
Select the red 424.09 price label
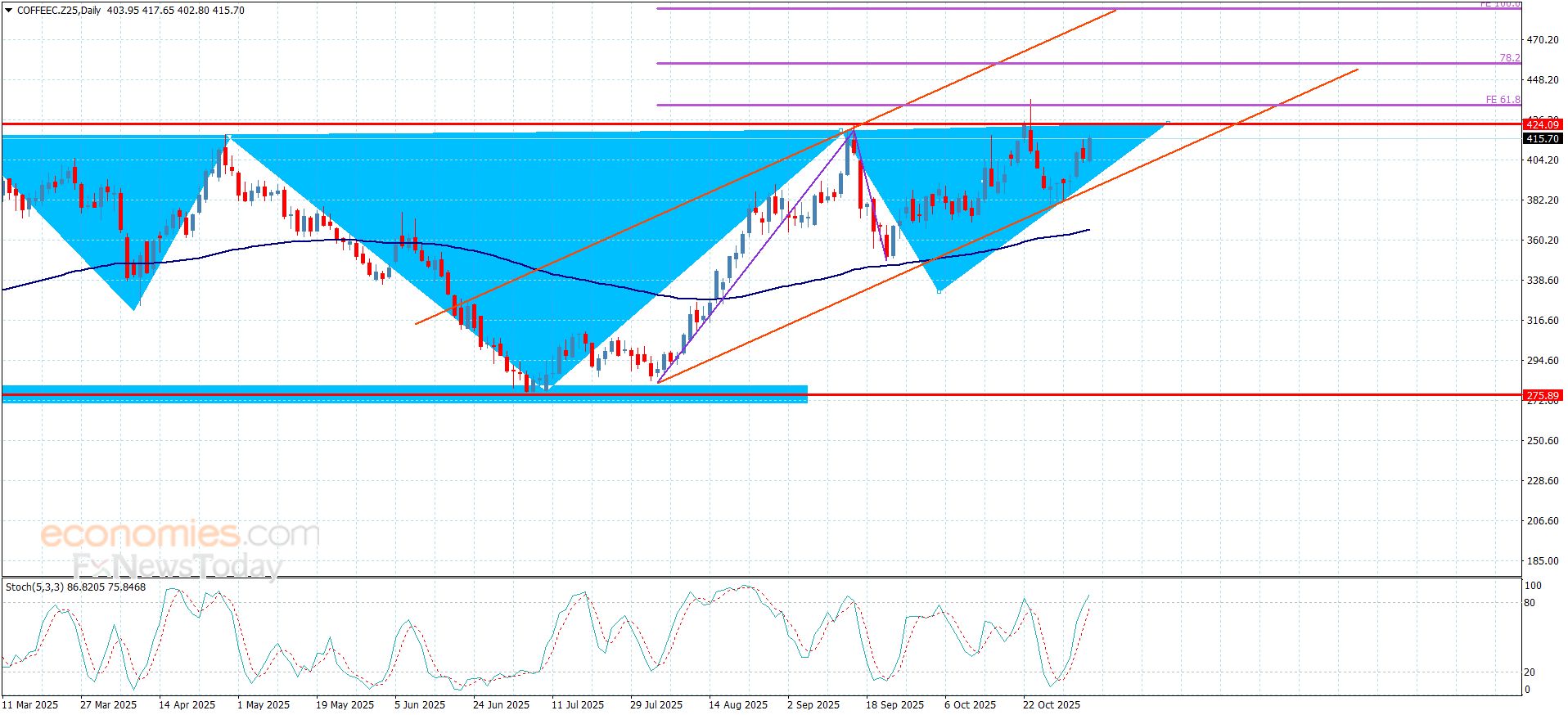(1542, 125)
